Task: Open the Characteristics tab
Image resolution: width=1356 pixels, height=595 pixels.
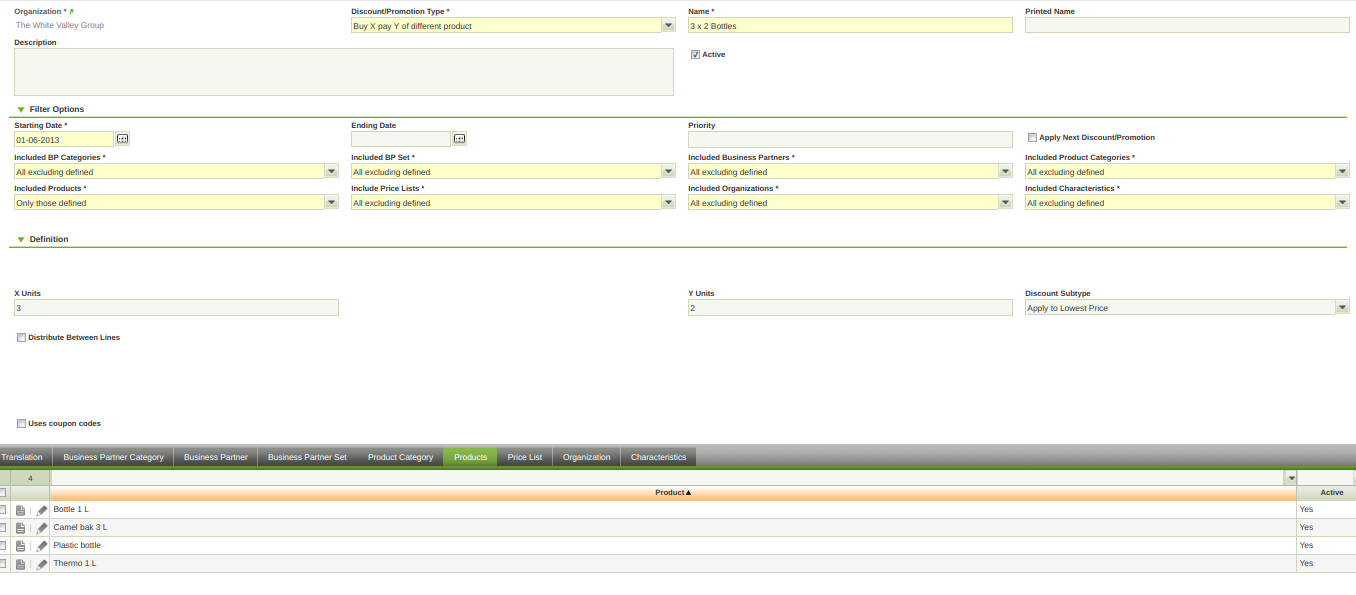Action: 658,457
